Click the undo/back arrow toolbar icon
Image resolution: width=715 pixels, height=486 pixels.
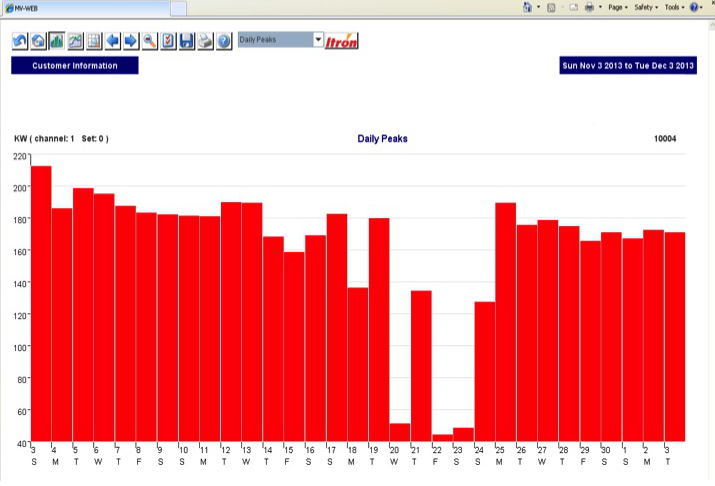(x=20, y=41)
